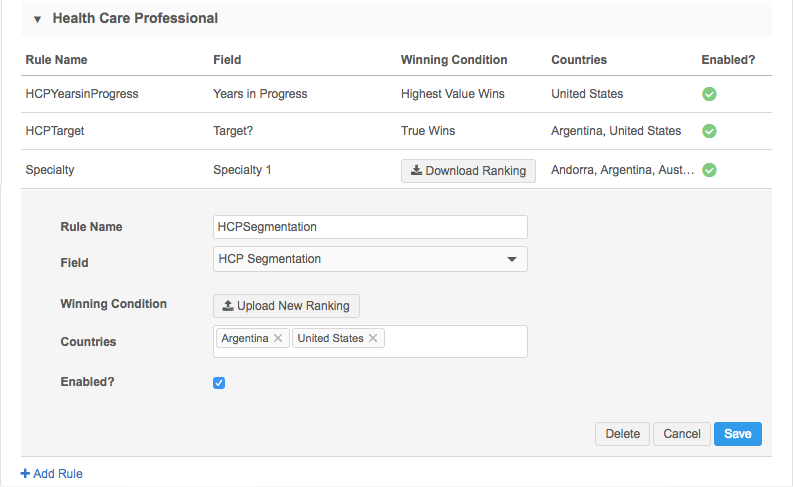
Task: Click green enabled checkmark for HCPYearsinProgress
Action: pos(709,94)
